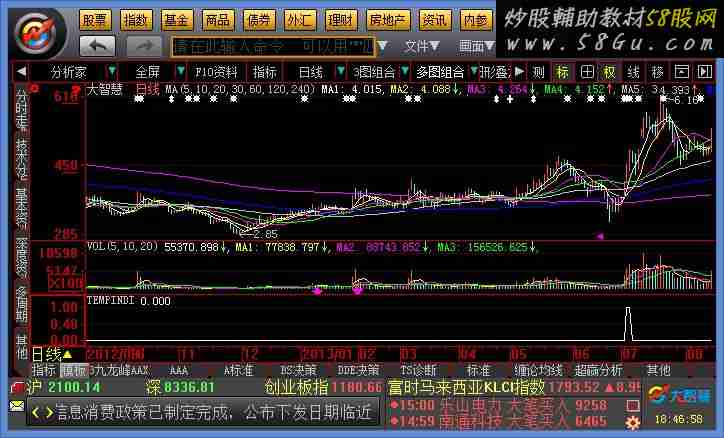Image resolution: width=724 pixels, height=438 pixels.
Task: Select the TS诊断 template tab
Action: (x=418, y=370)
